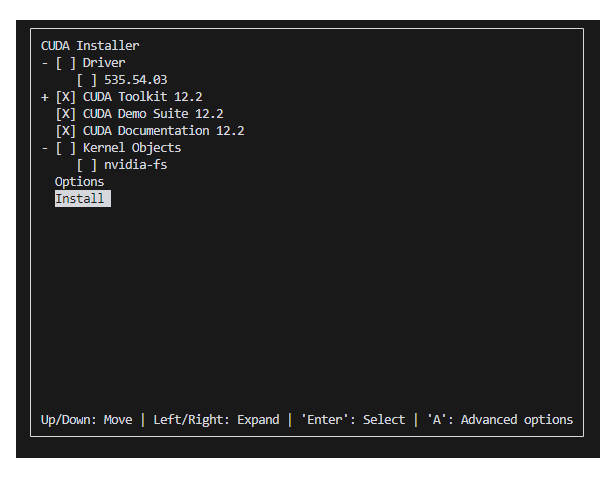Select the CUDA Demo Suite 12.2 label
The height and width of the screenshot is (480, 616).
click(x=153, y=114)
